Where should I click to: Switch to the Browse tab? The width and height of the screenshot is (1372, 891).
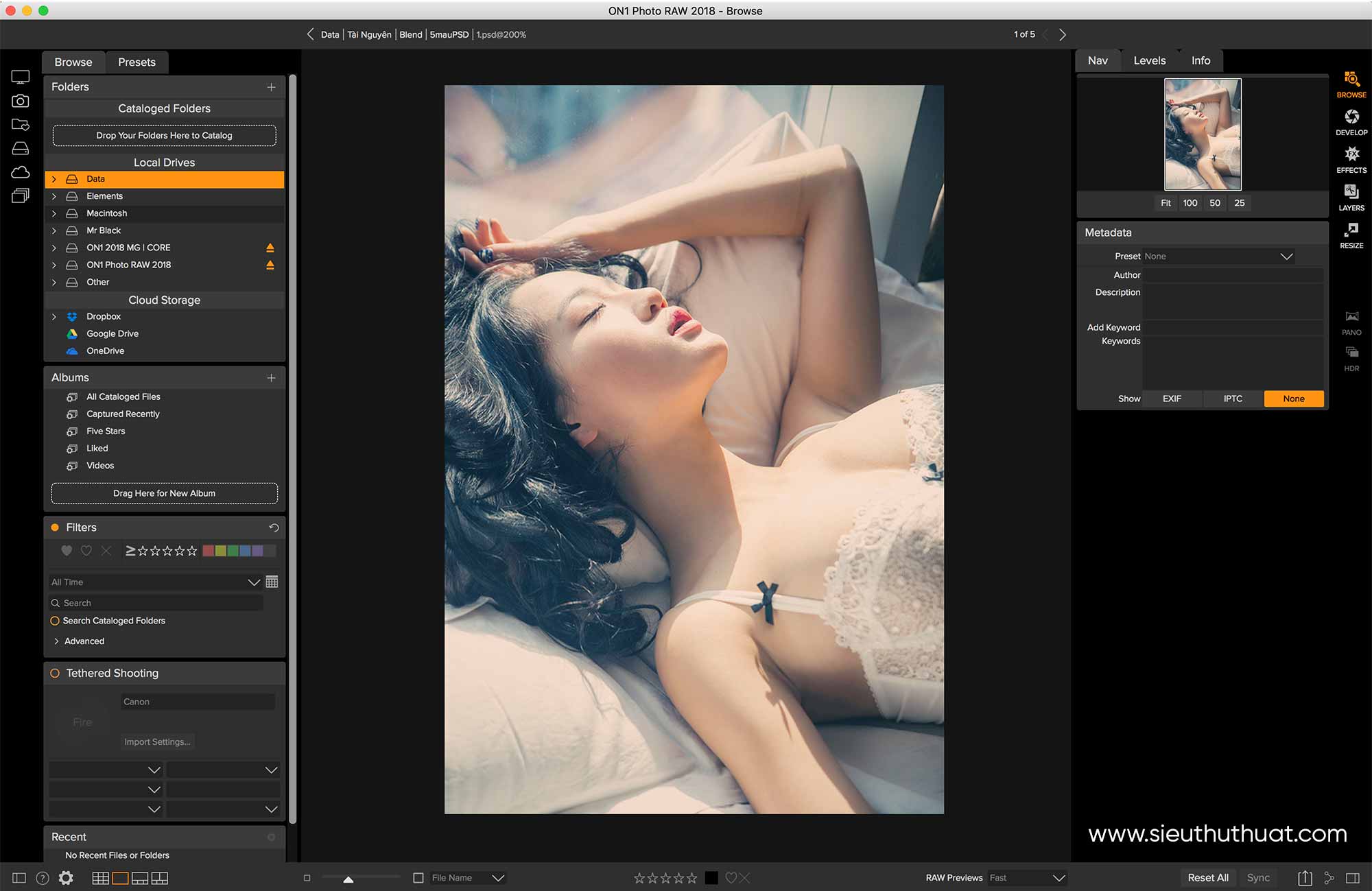coord(73,62)
